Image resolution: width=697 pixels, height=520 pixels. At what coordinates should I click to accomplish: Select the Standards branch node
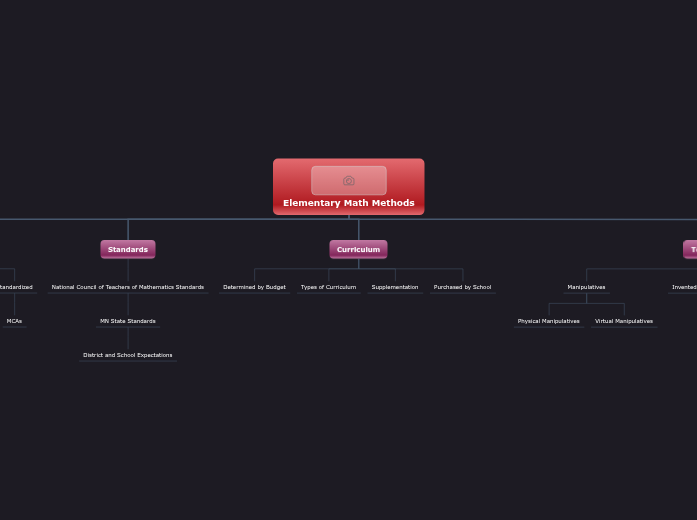tap(128, 249)
